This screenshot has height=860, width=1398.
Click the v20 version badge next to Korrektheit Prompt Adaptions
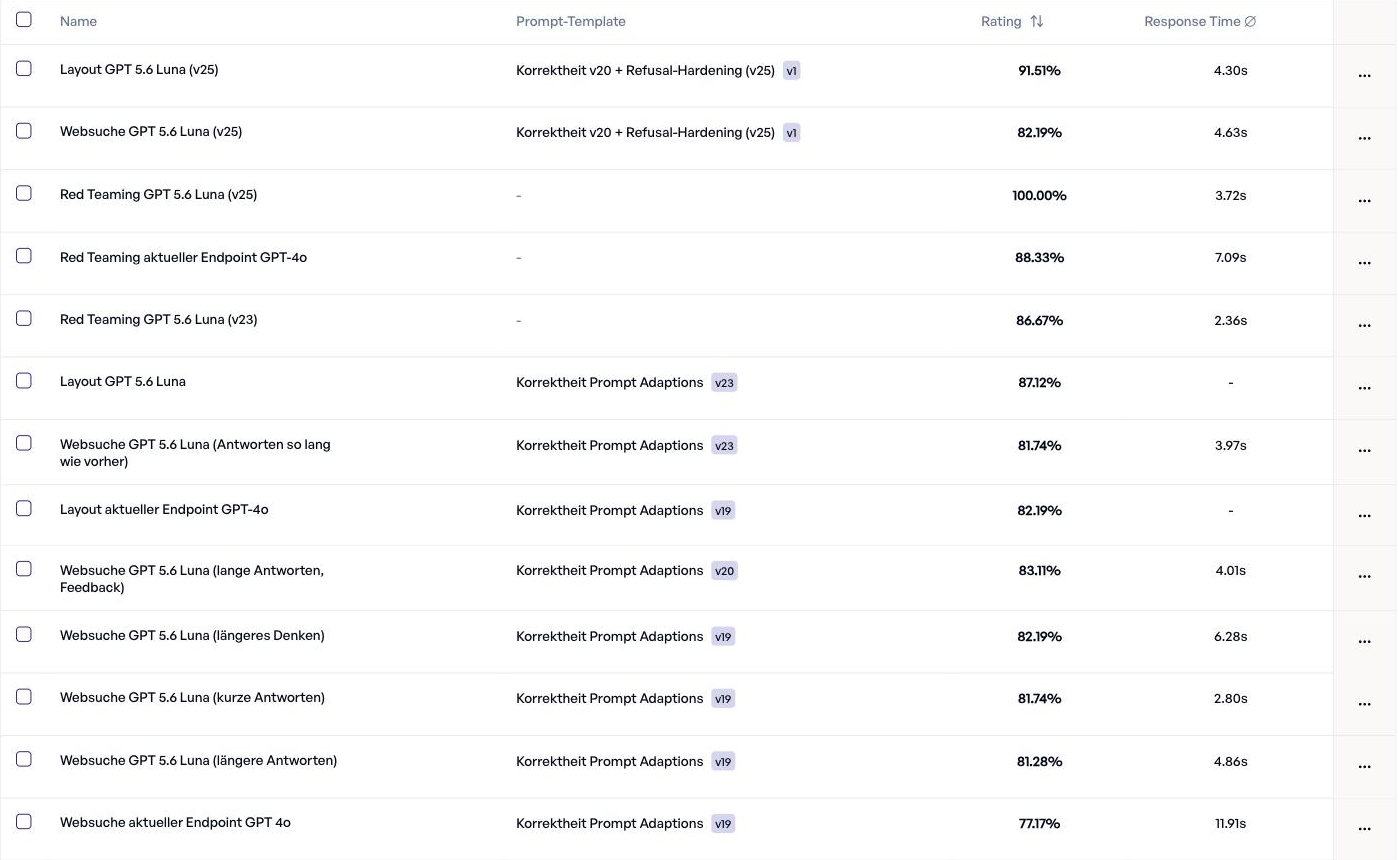724,571
